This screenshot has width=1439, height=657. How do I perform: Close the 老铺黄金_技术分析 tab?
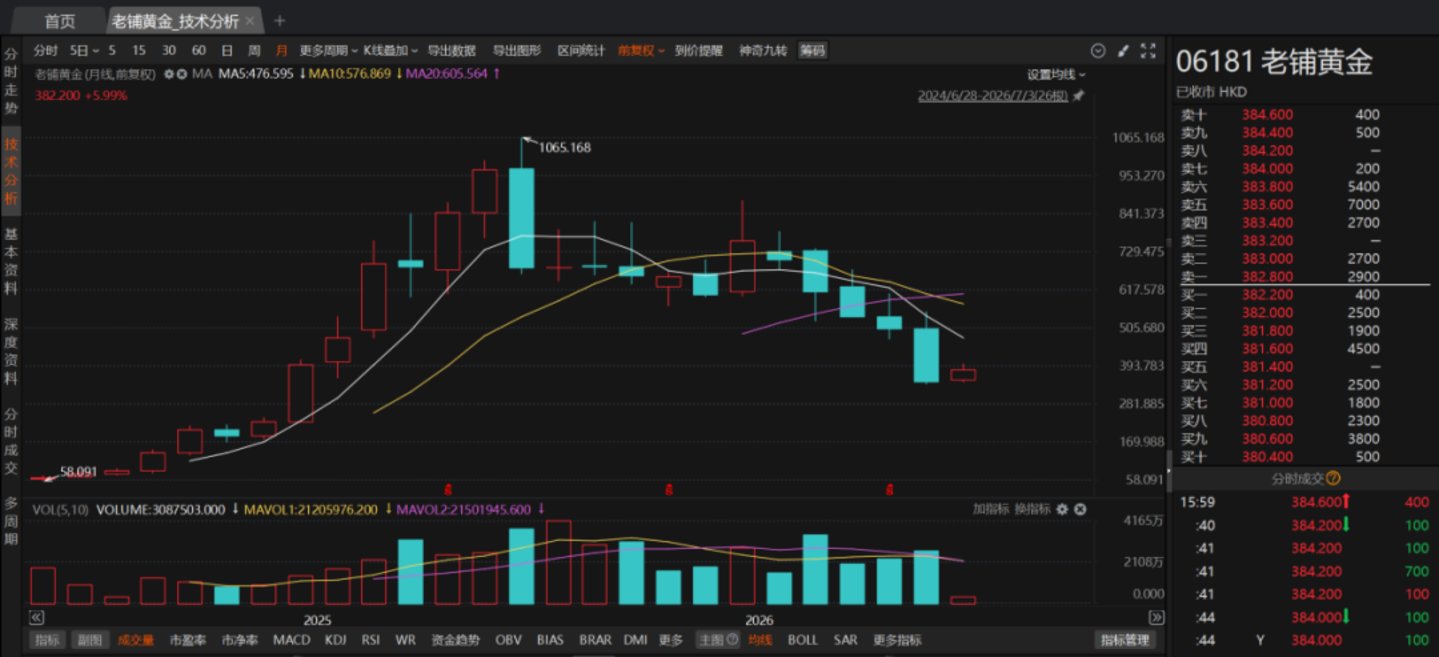[x=249, y=21]
